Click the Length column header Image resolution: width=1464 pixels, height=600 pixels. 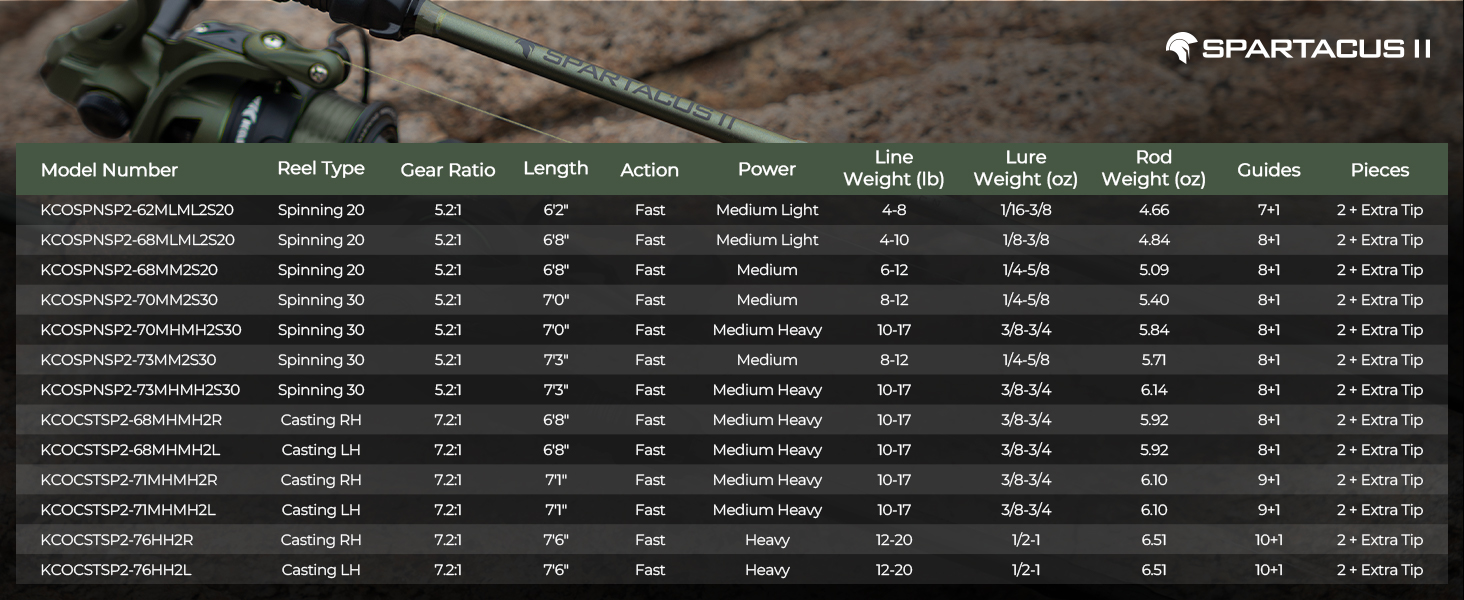pyautogui.click(x=556, y=168)
